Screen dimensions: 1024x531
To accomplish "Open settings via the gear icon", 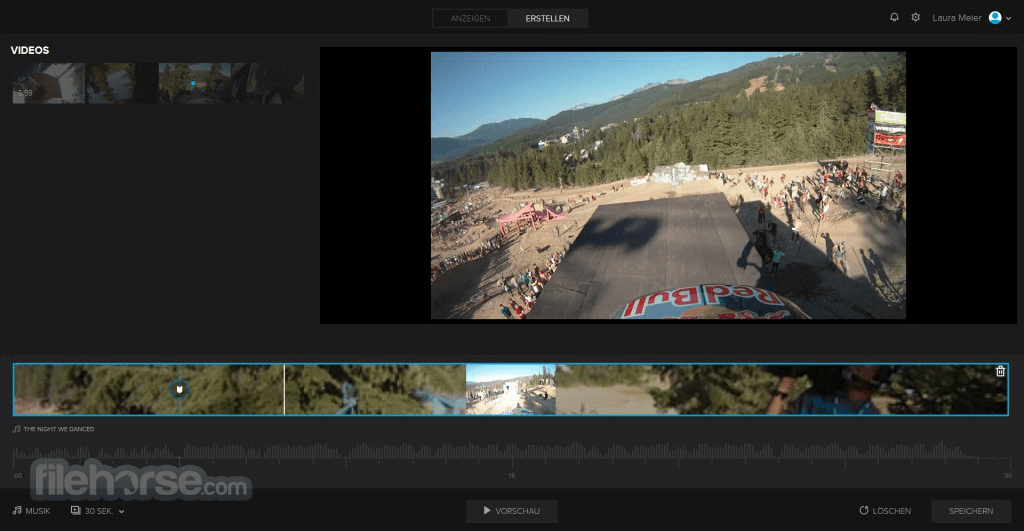I will (x=915, y=17).
